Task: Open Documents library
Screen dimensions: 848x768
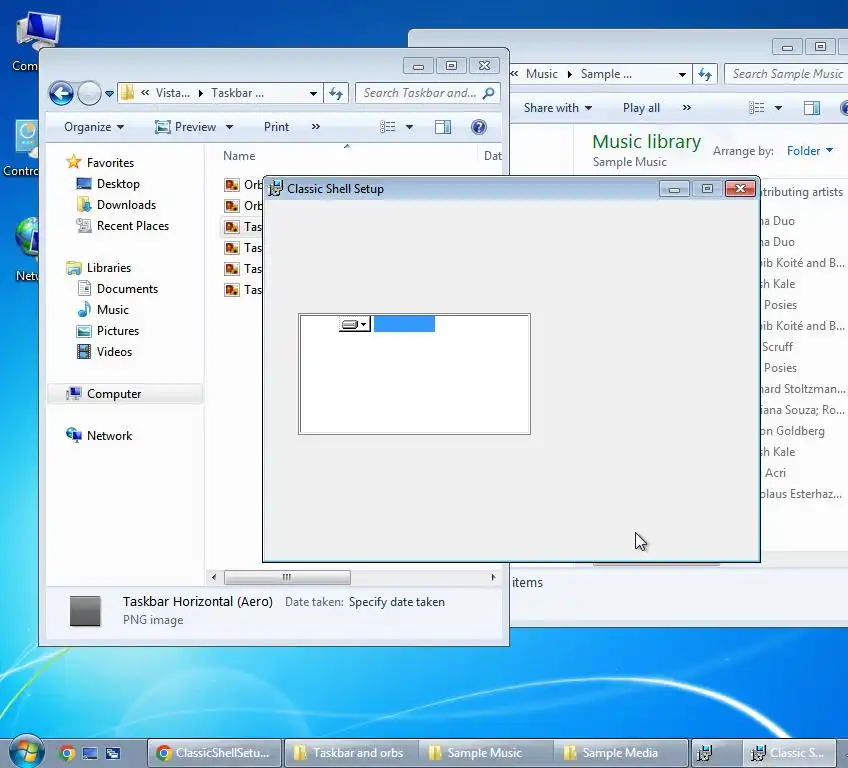Action: coord(128,289)
